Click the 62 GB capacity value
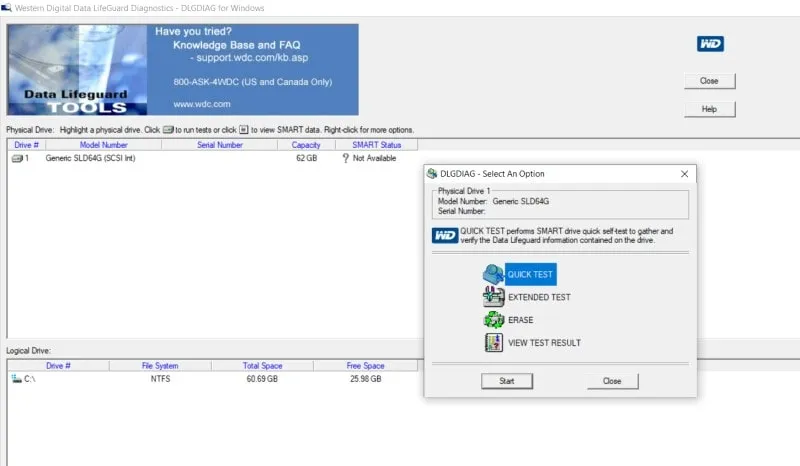This screenshot has width=800, height=466. (307, 158)
